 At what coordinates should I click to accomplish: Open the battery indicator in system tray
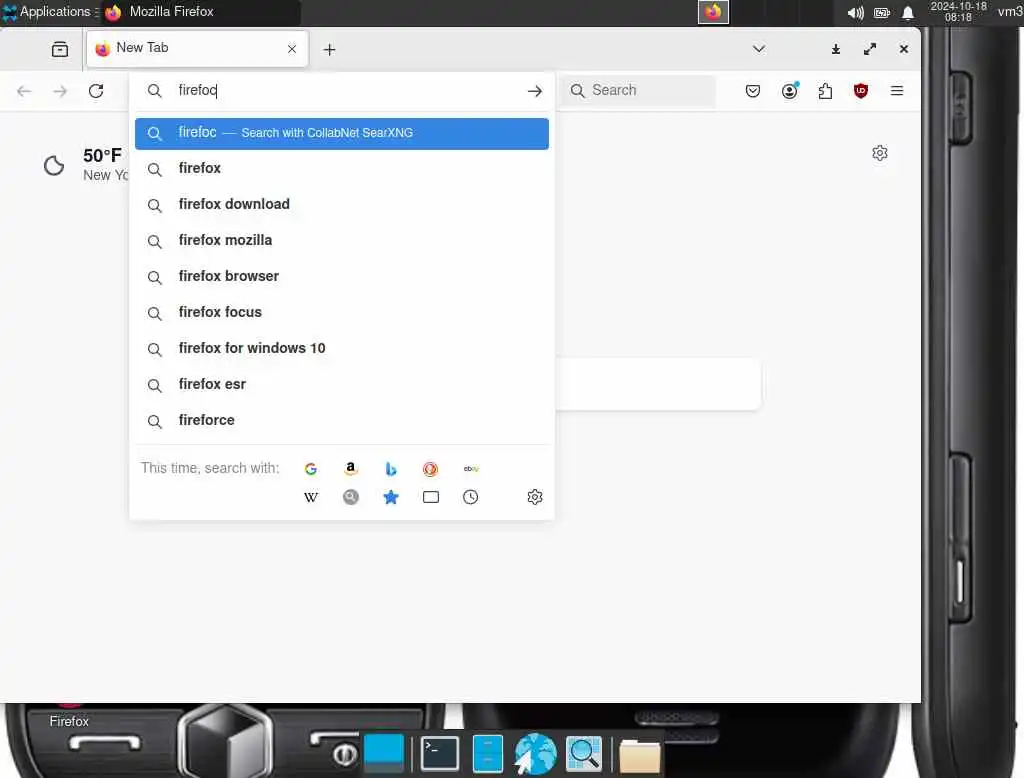(882, 12)
